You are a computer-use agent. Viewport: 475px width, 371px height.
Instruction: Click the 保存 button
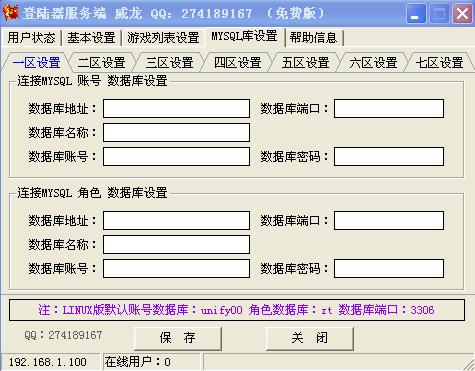[178, 338]
